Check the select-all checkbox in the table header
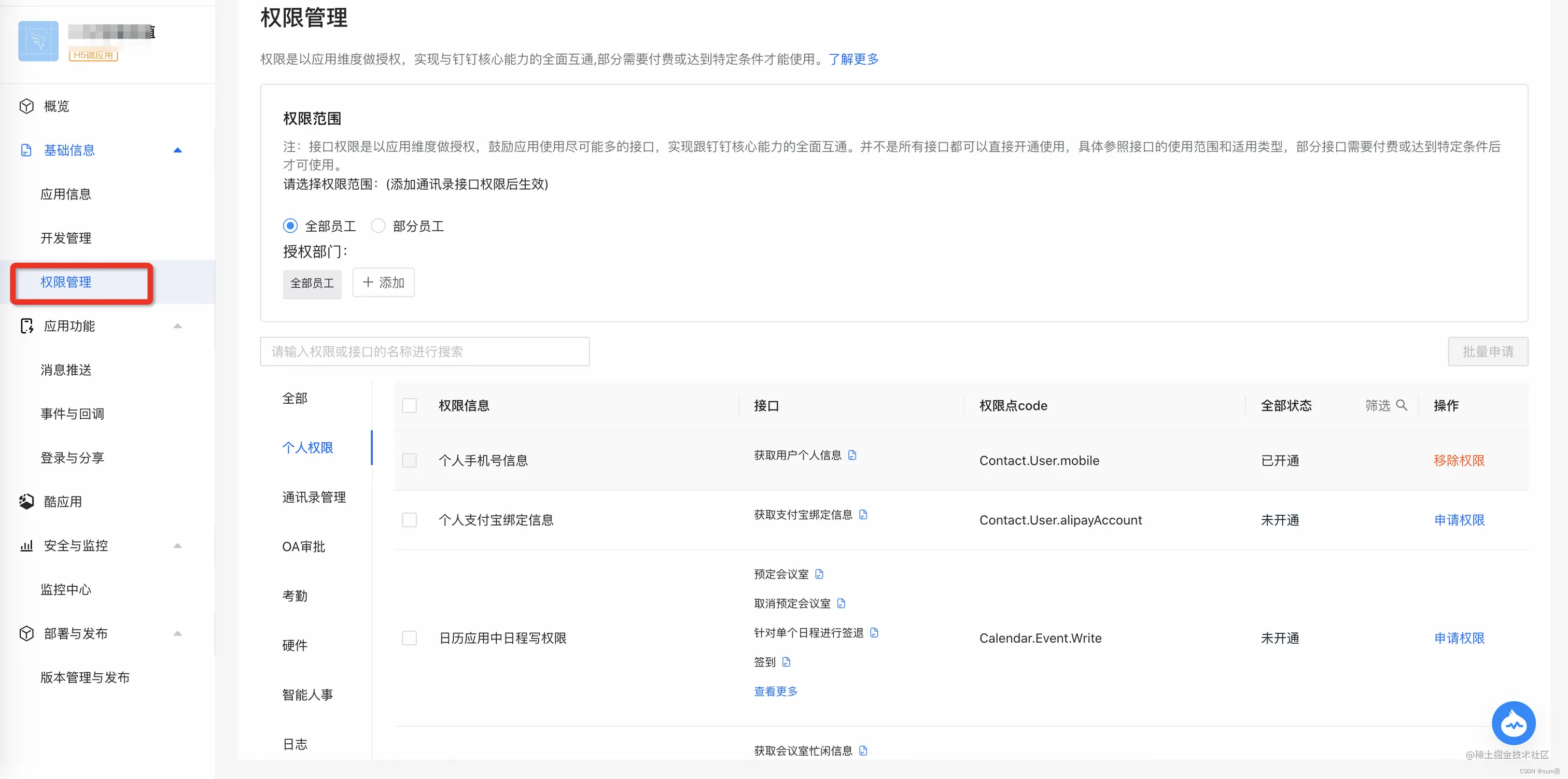Image resolution: width=1568 pixels, height=779 pixels. click(409, 405)
